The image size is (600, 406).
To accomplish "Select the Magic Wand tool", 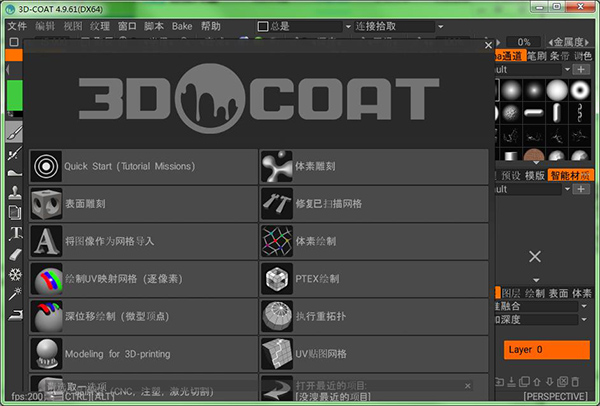I will point(15,294).
